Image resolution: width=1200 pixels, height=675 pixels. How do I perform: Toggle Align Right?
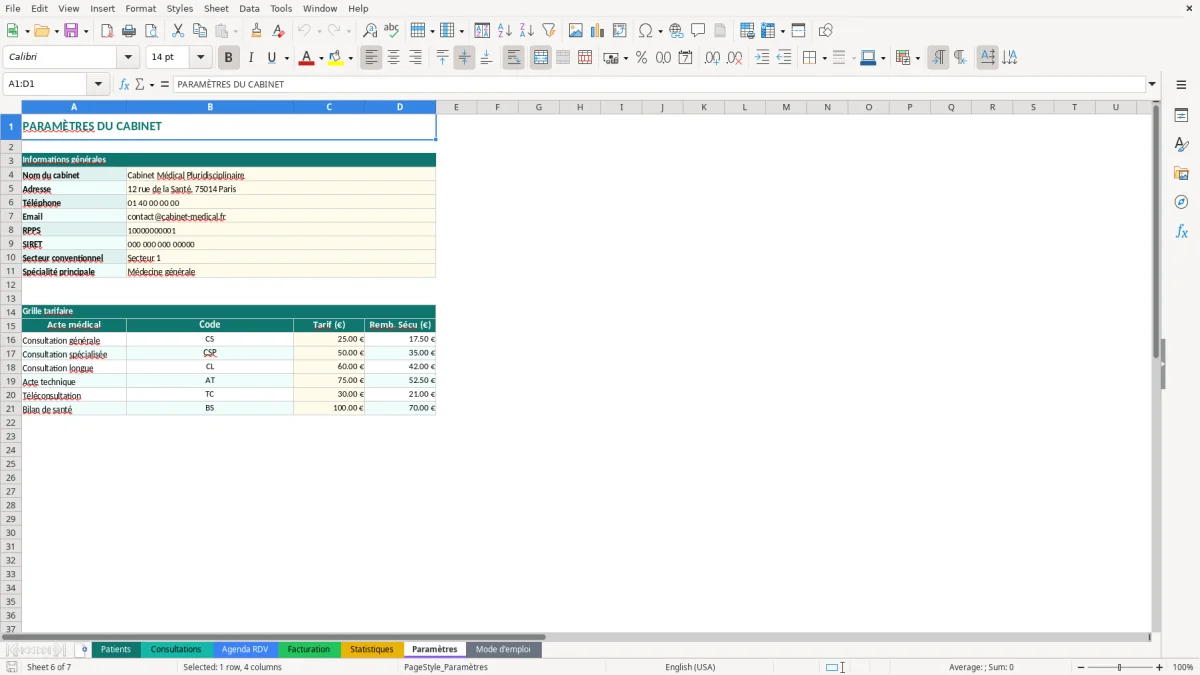point(415,58)
